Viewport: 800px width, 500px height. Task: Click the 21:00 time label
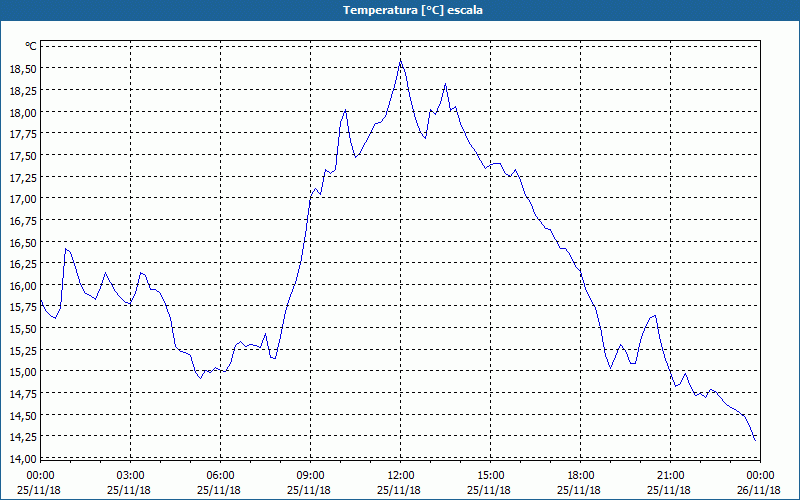(670, 476)
